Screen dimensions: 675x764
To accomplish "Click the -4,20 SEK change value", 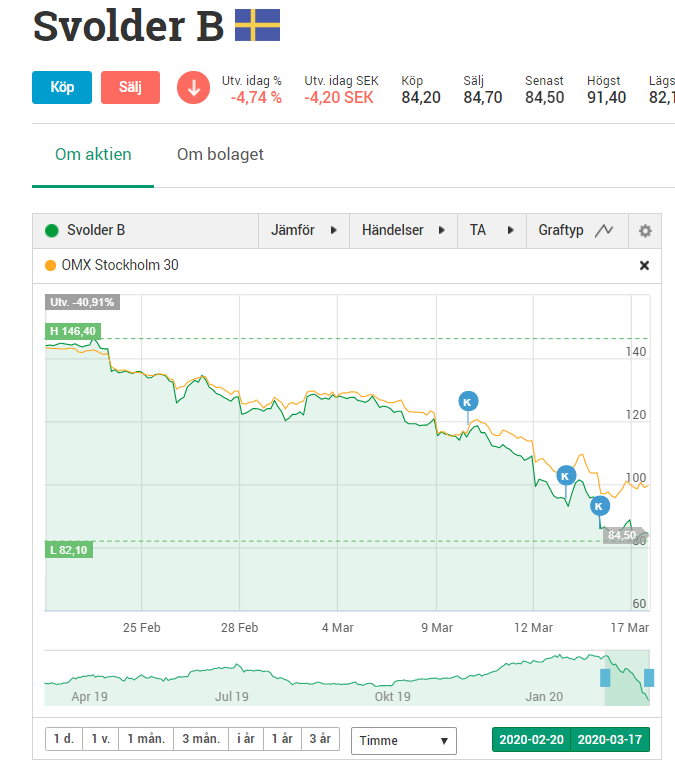I will click(339, 97).
